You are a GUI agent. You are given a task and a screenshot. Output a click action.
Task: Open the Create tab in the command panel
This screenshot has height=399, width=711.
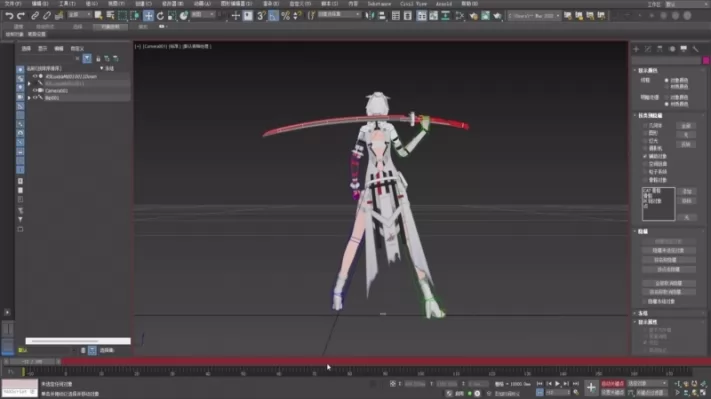(x=636, y=49)
